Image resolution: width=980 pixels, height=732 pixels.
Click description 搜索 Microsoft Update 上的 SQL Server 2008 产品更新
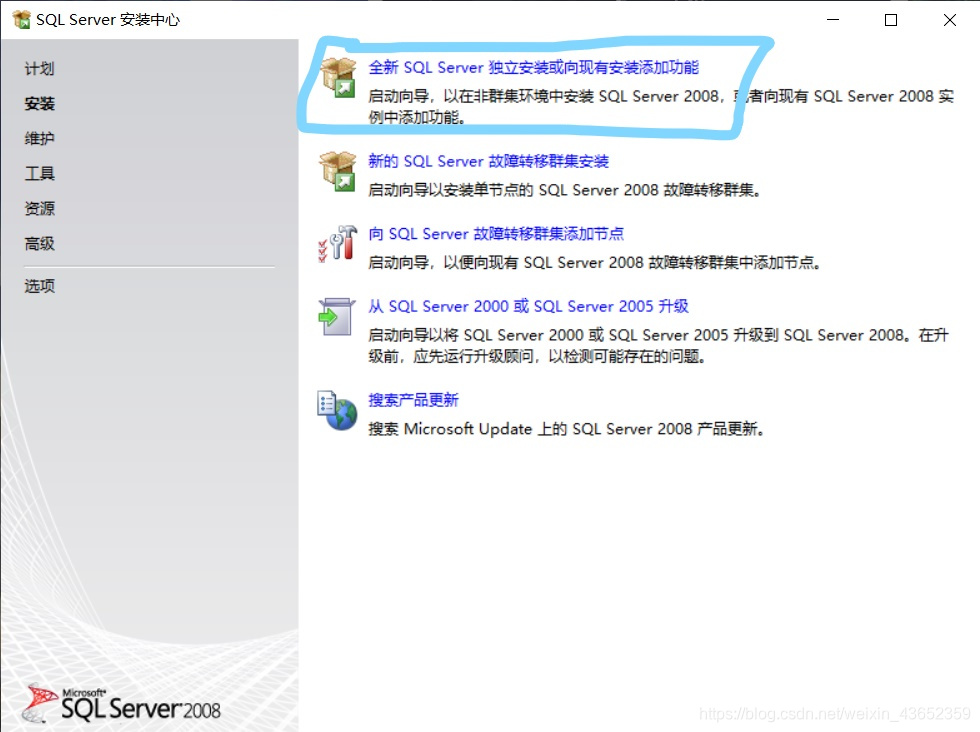pos(566,429)
